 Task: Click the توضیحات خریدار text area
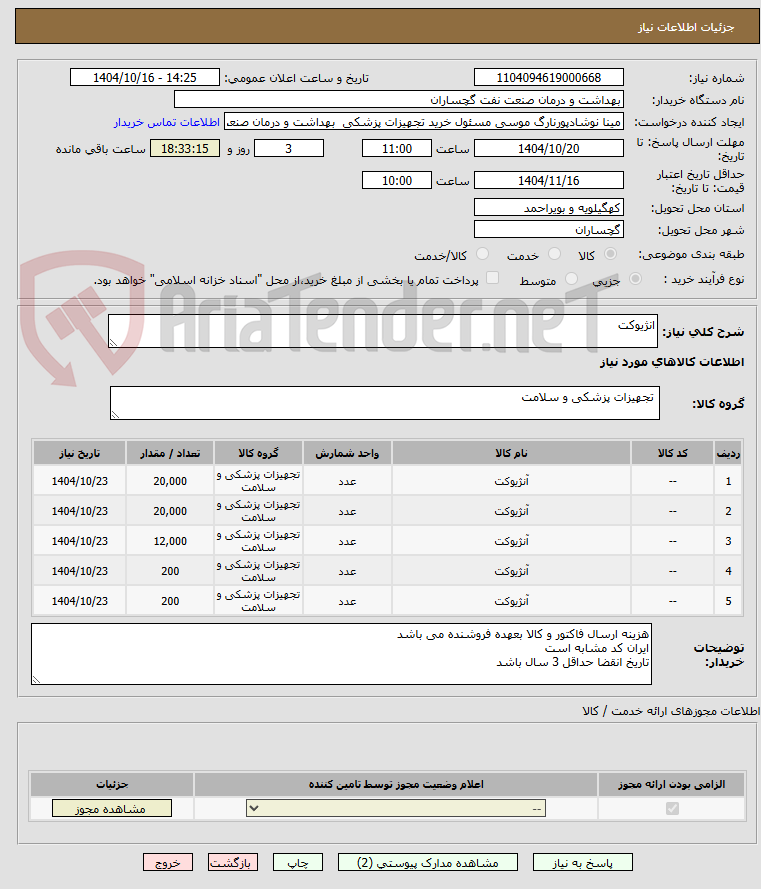341,654
